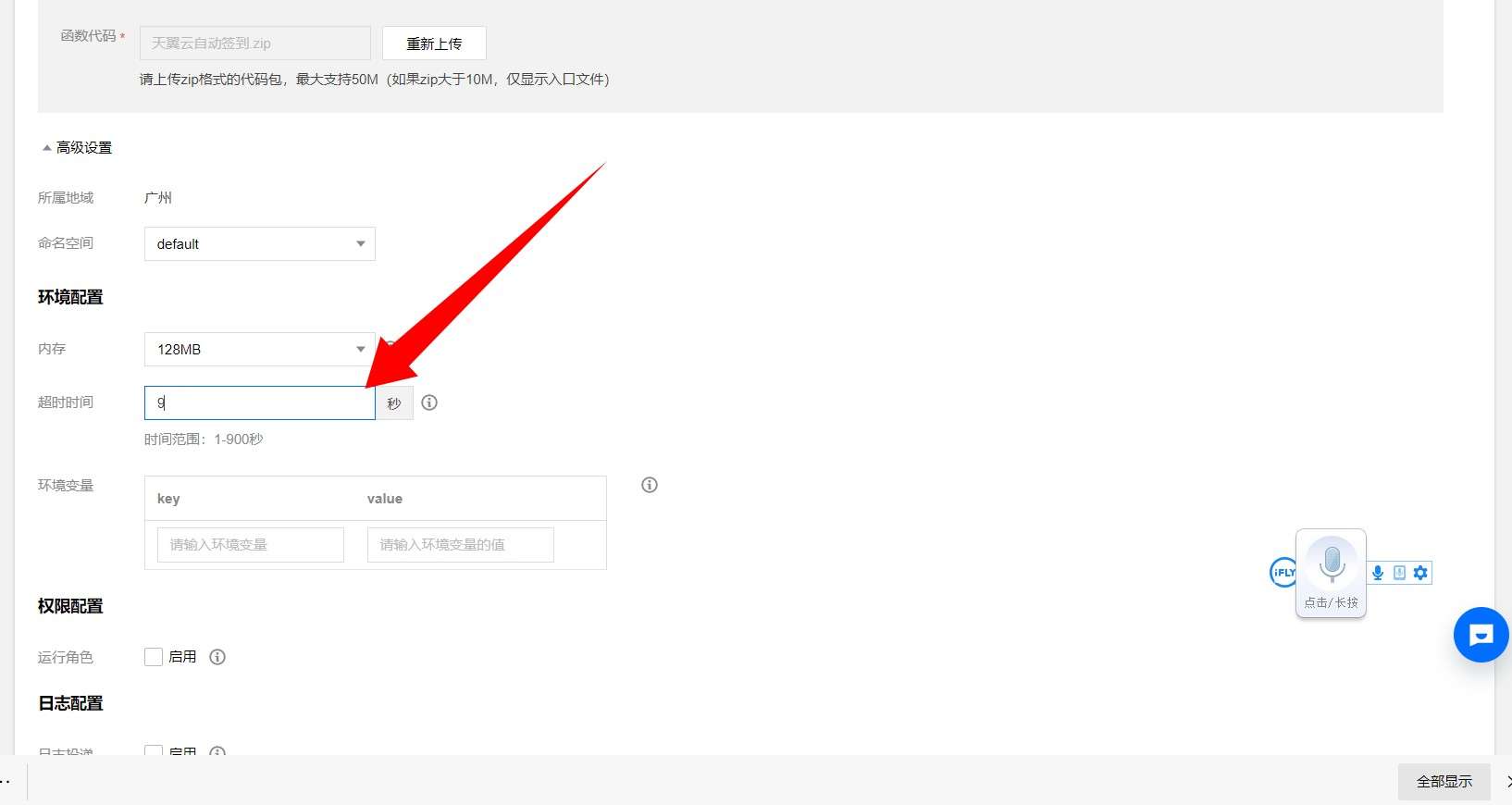Click the 超时时间 input field
This screenshot has width=1512, height=805.
tap(259, 403)
